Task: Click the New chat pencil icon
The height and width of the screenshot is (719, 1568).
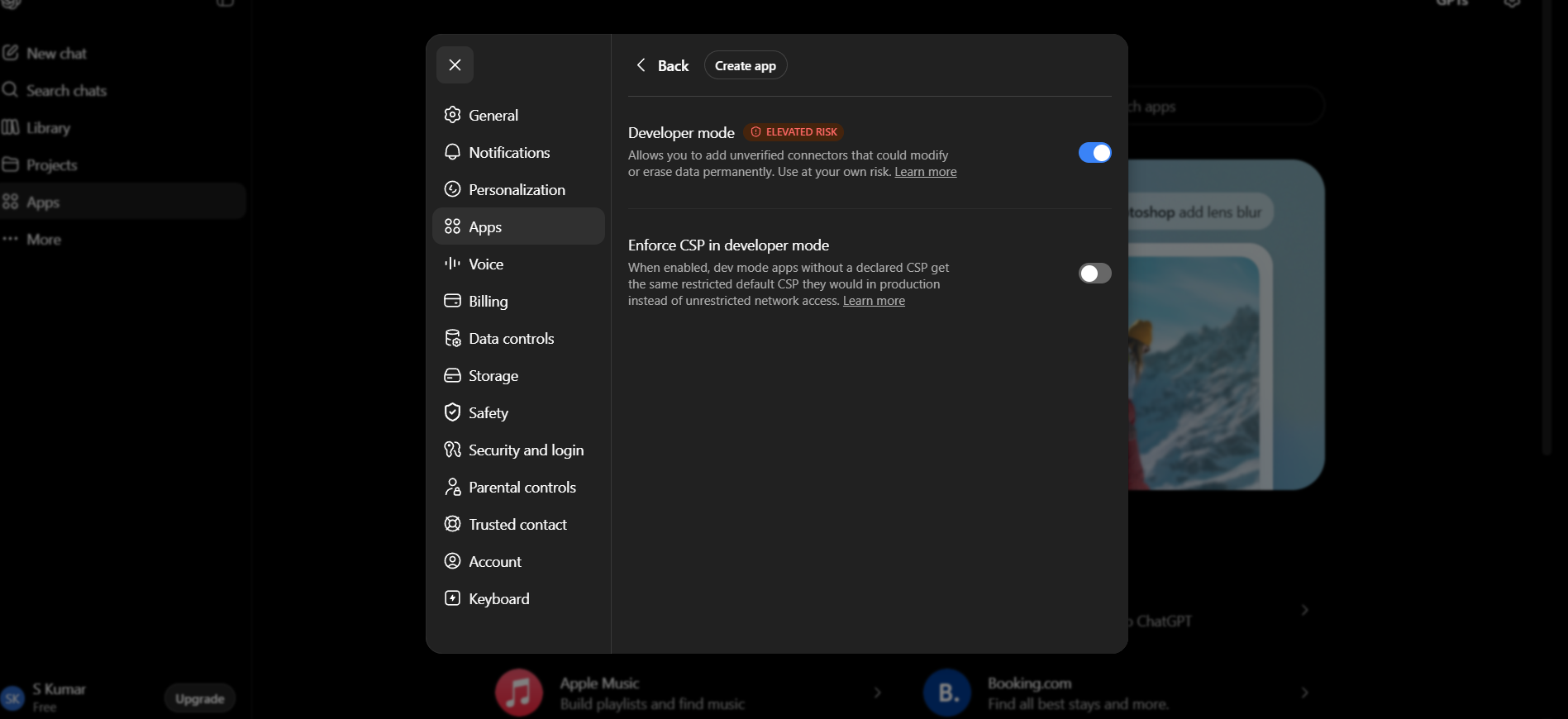Action: pyautogui.click(x=10, y=53)
